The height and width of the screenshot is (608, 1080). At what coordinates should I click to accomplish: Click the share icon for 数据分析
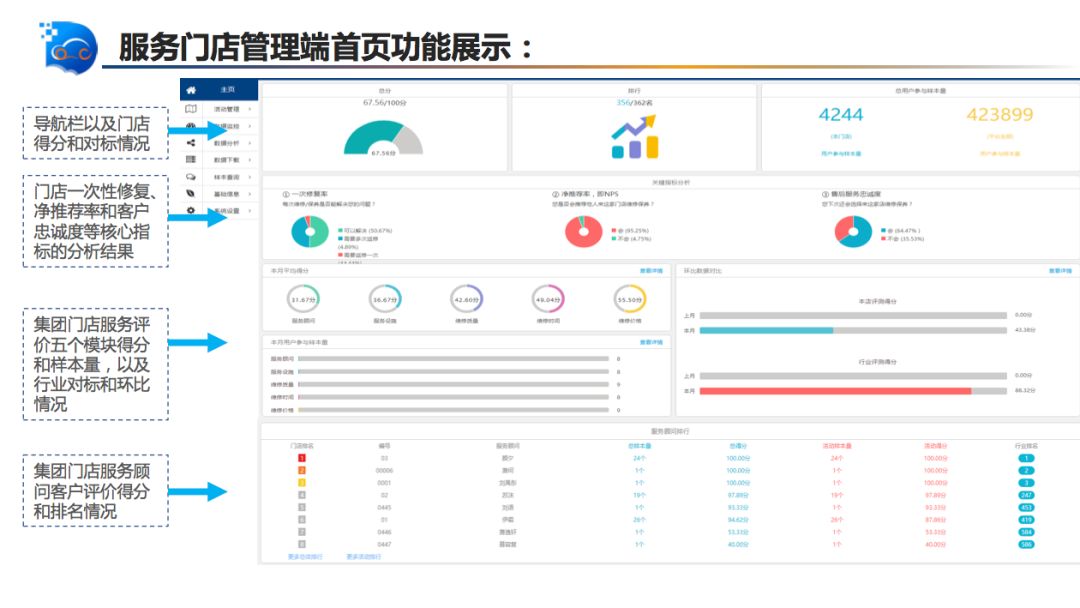point(191,143)
